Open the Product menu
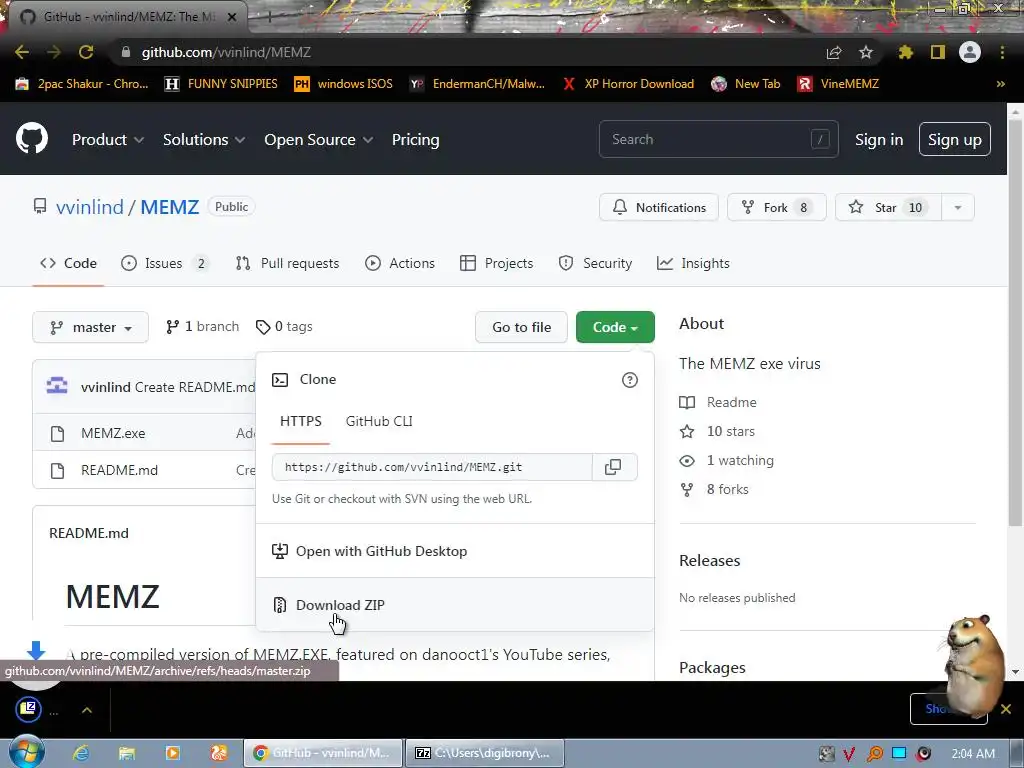1024x768 pixels. (108, 140)
